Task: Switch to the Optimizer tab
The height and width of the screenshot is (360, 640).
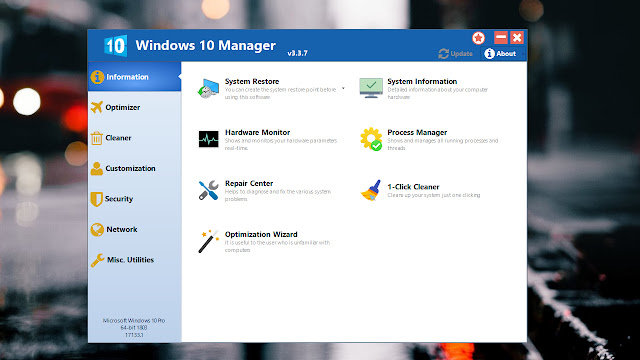Action: point(135,107)
